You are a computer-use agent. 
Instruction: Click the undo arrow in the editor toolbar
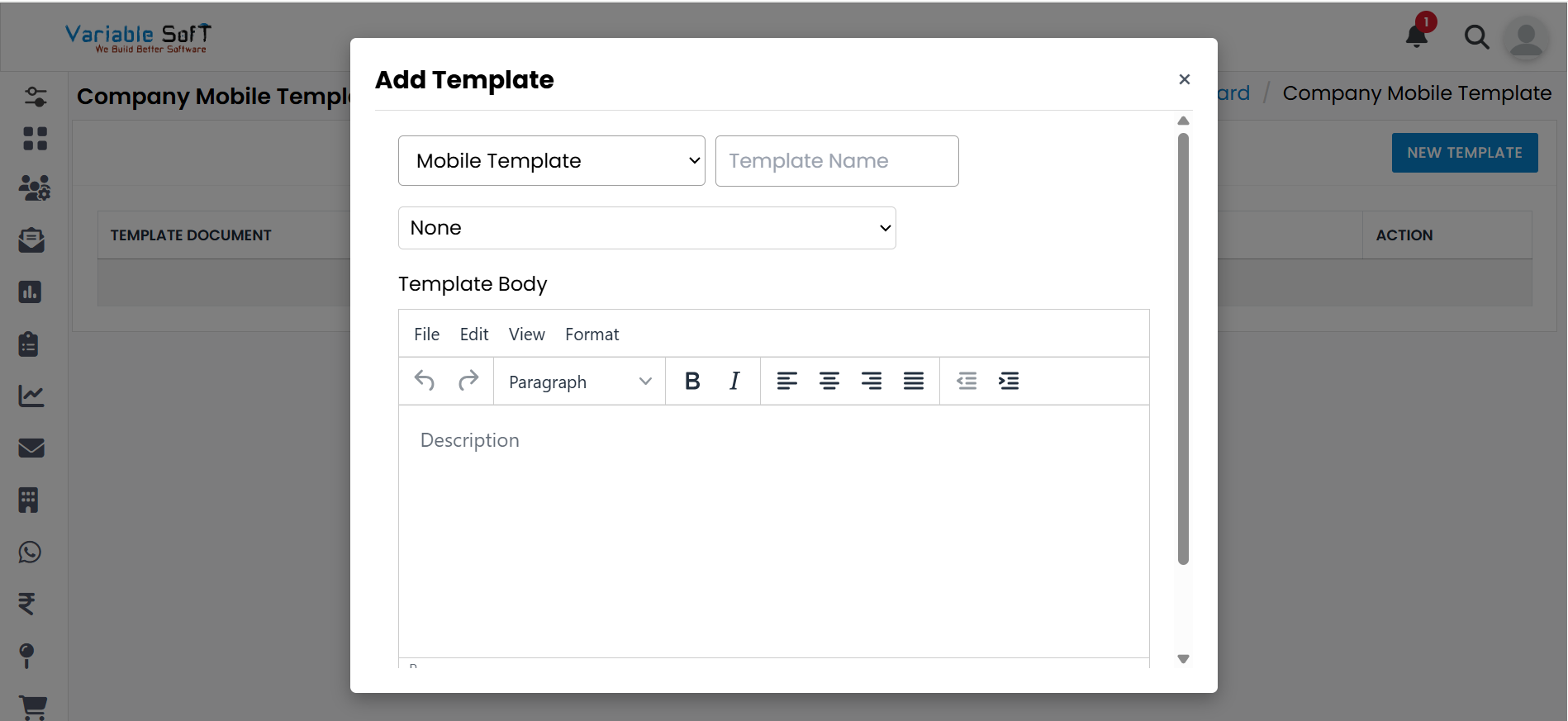coord(425,381)
